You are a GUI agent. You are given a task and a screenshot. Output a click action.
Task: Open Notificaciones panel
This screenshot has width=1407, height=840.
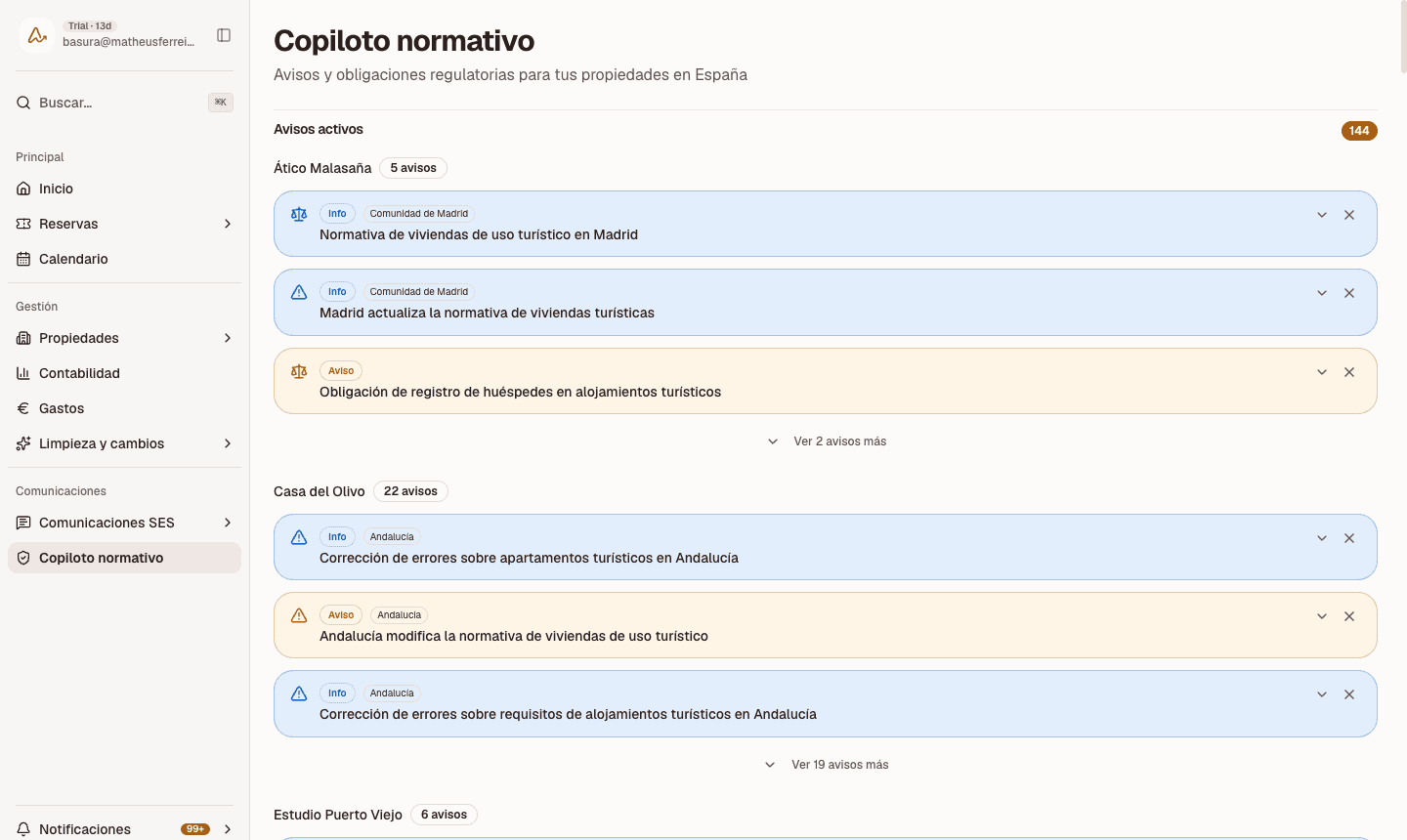click(124, 829)
